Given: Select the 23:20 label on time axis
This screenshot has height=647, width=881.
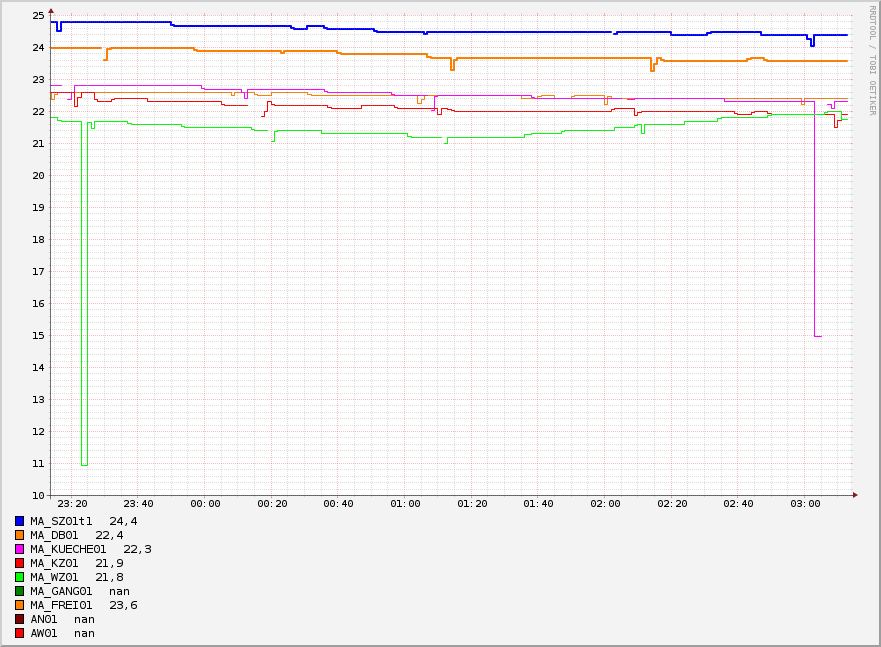Looking at the screenshot, I should pyautogui.click(x=72, y=504).
